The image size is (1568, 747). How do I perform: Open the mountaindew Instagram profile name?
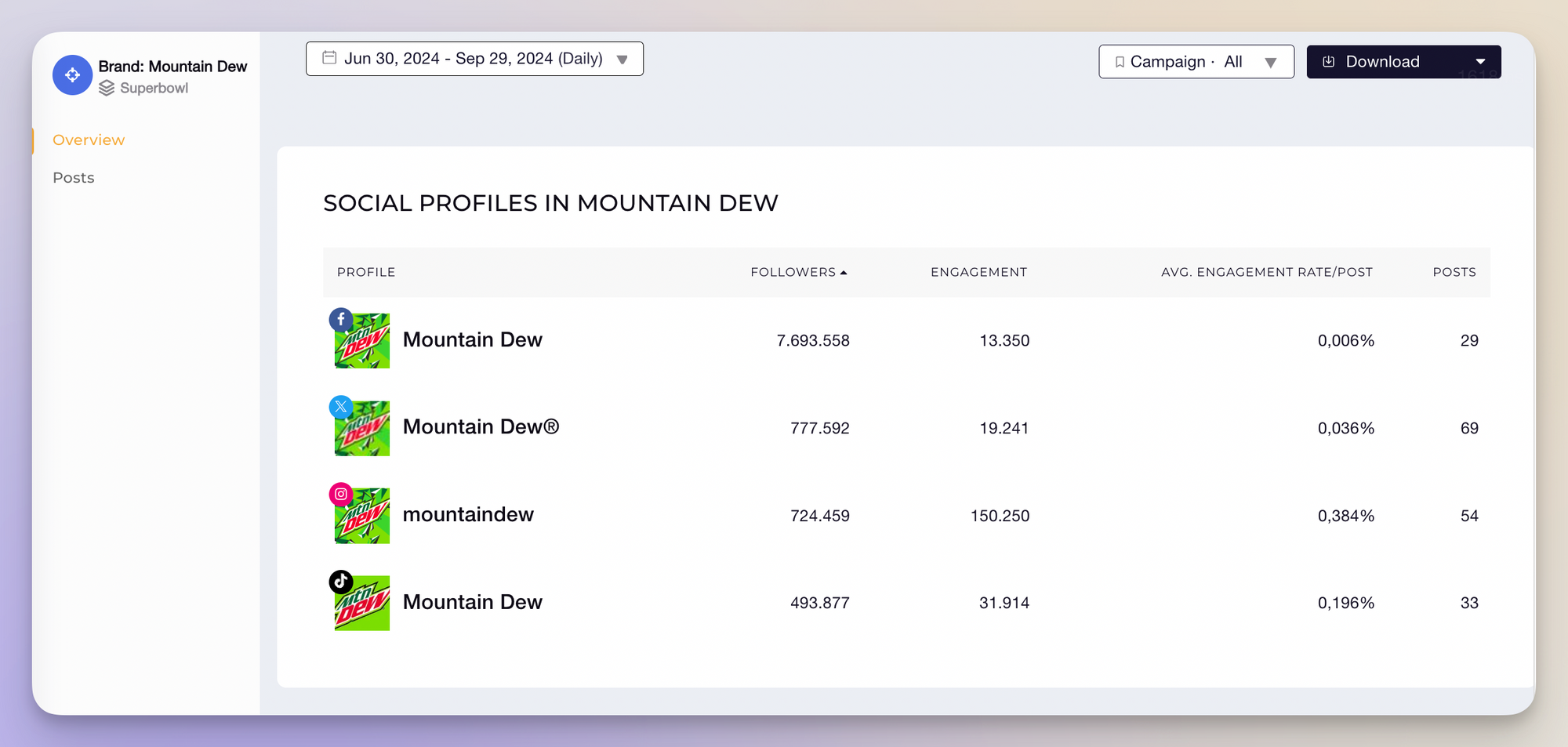[468, 515]
